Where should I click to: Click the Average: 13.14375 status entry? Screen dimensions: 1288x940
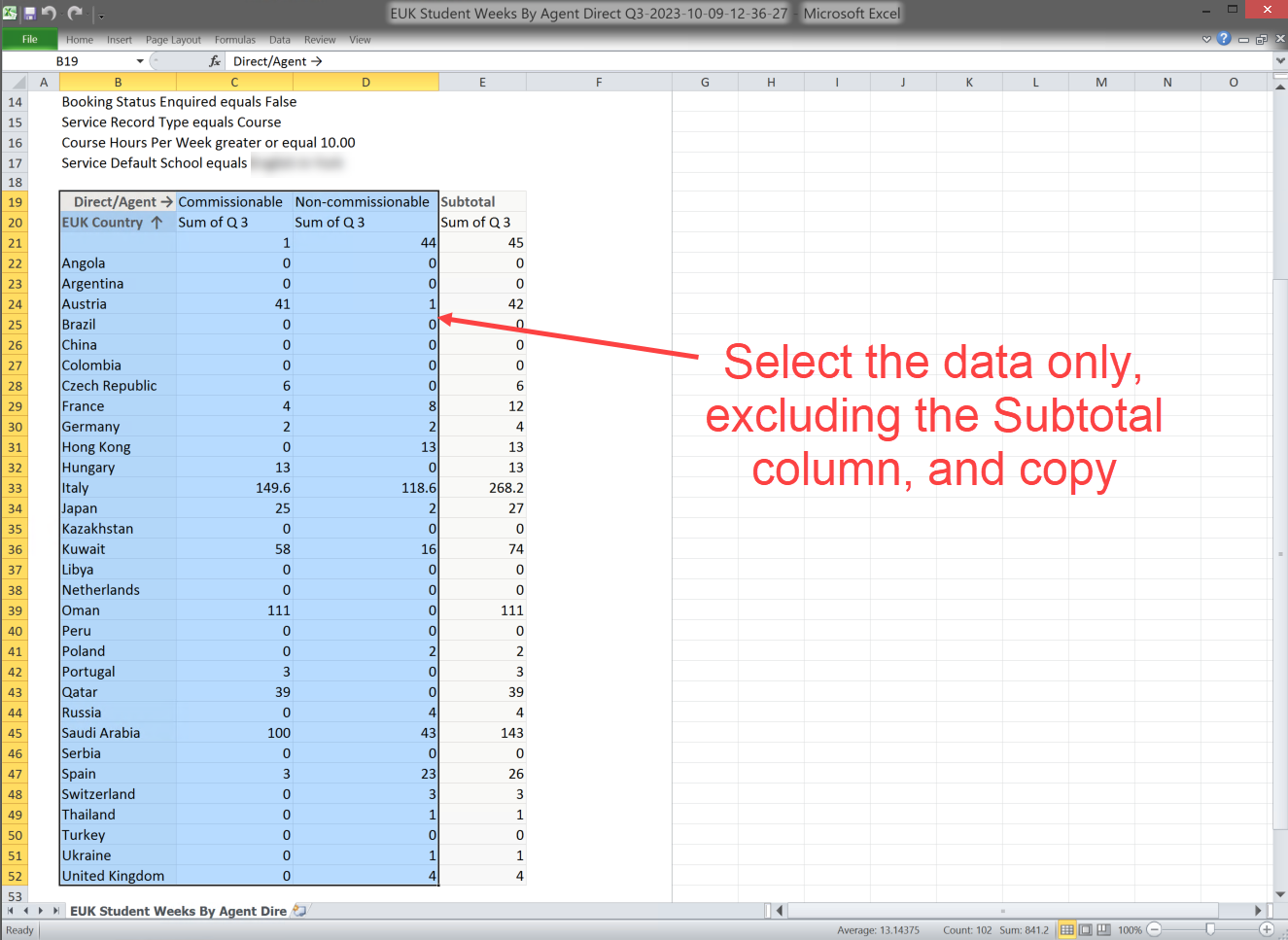(878, 930)
